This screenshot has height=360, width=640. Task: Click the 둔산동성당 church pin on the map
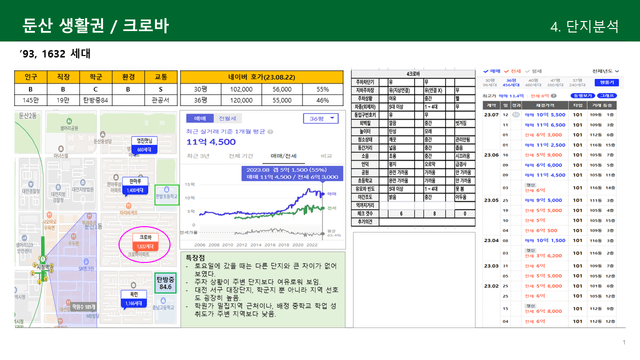tap(102, 134)
